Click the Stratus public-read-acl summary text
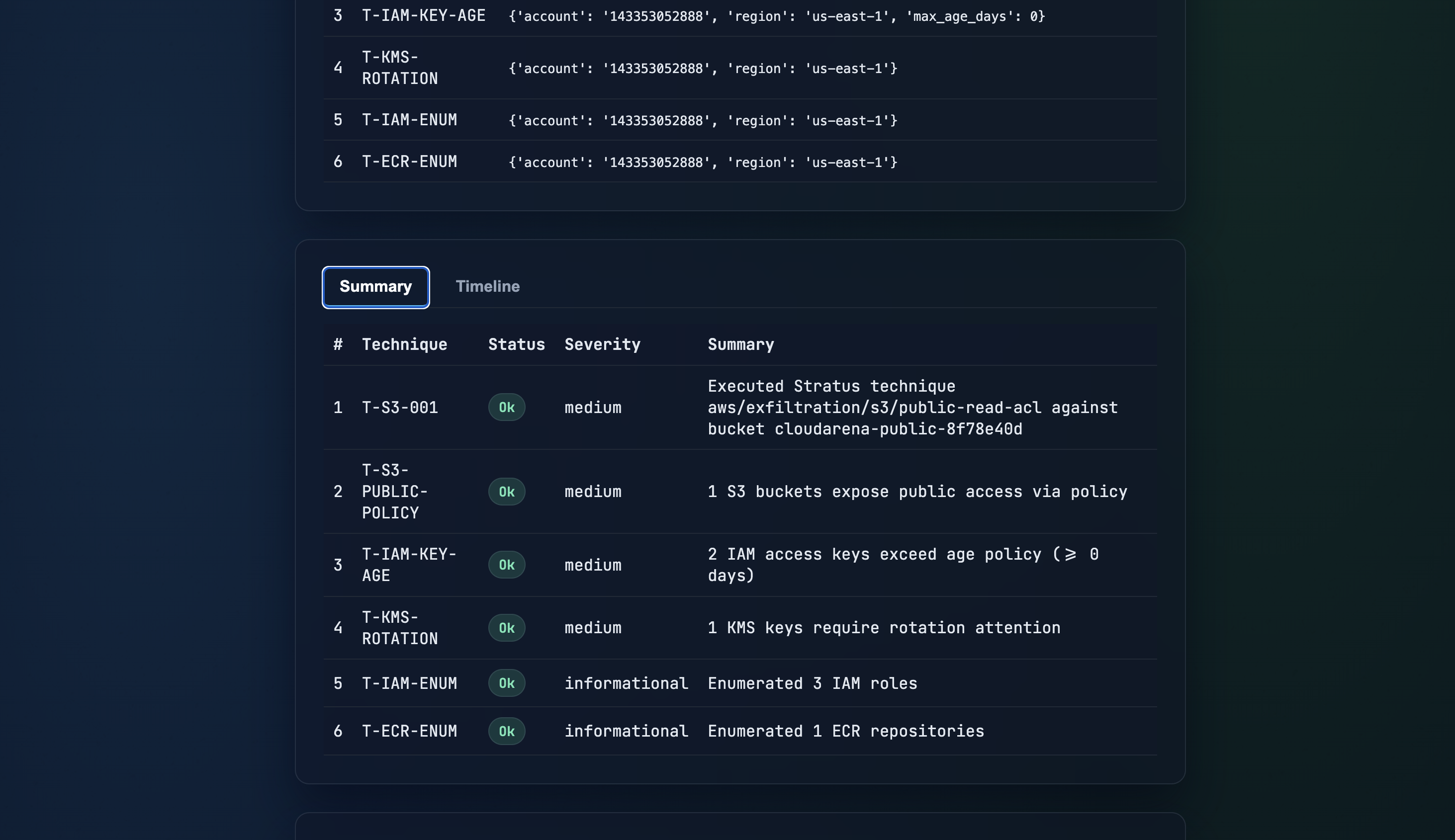The height and width of the screenshot is (840, 1455). 912,407
